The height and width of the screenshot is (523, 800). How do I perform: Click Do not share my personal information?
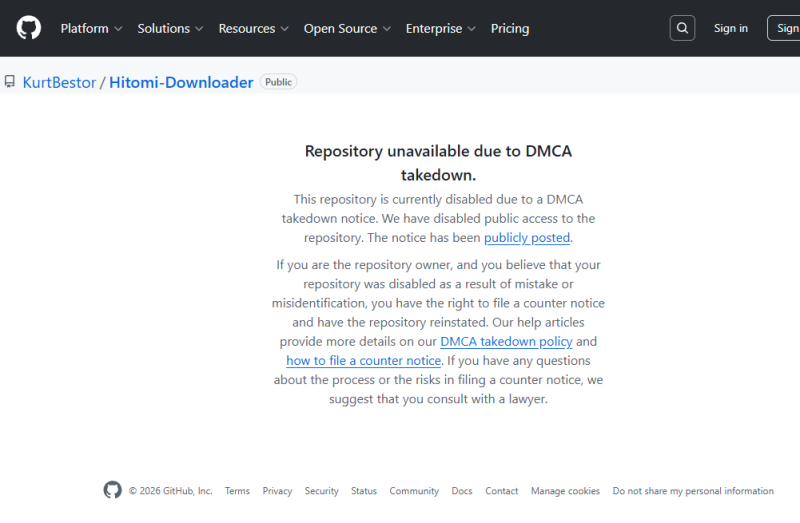point(693,491)
